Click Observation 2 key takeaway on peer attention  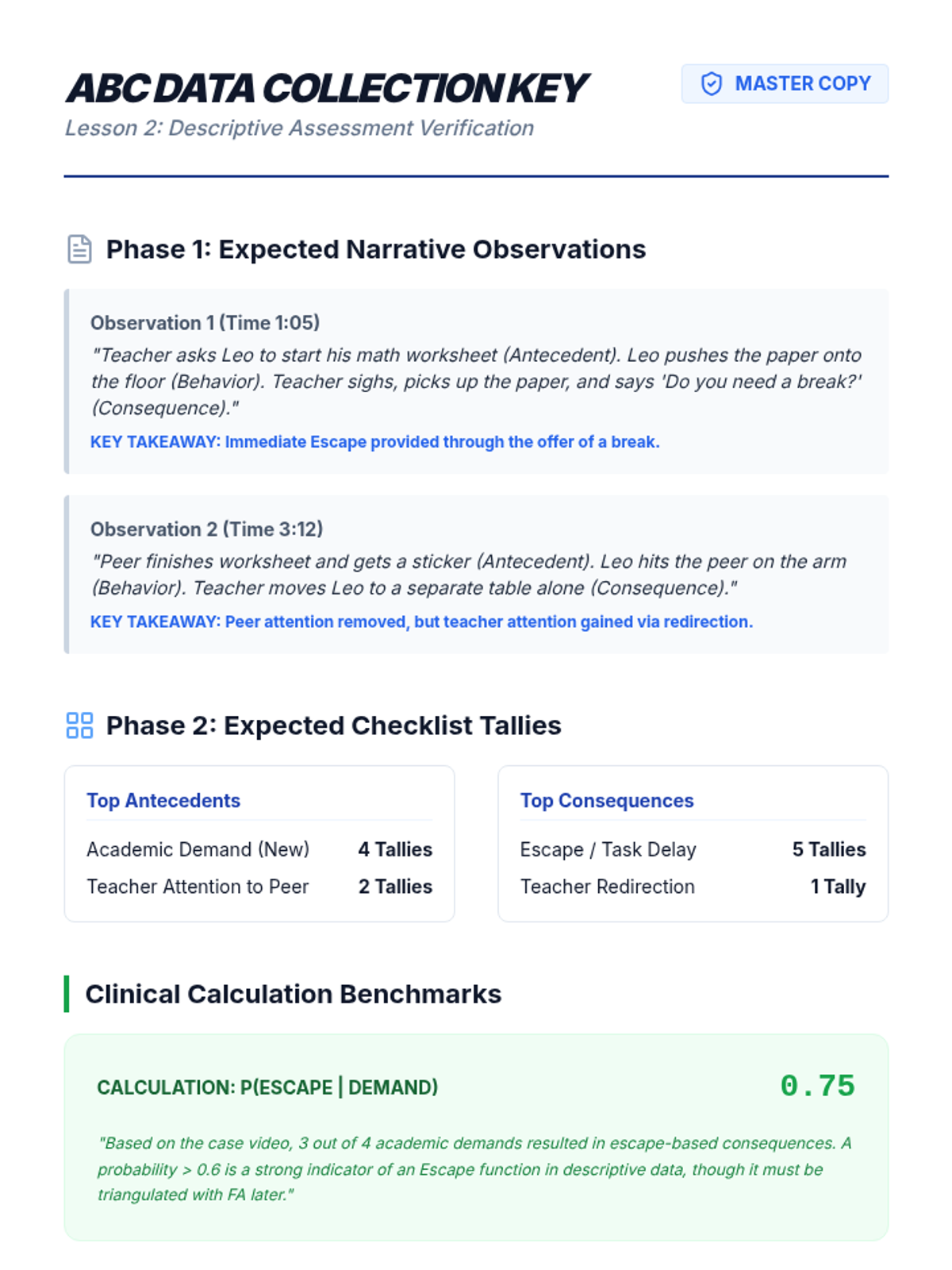click(x=421, y=622)
